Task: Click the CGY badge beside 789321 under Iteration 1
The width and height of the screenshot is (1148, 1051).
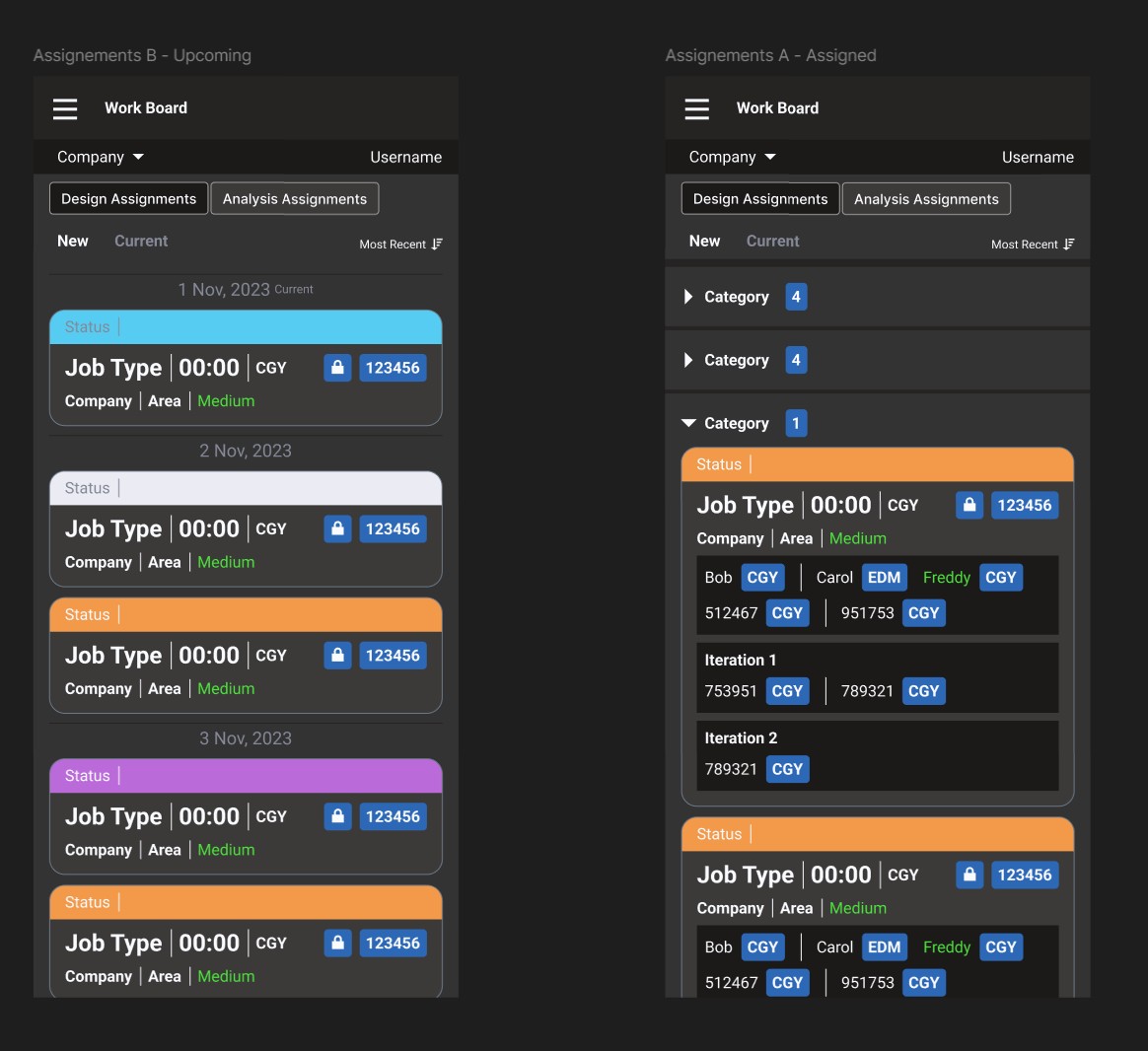Action: point(924,691)
